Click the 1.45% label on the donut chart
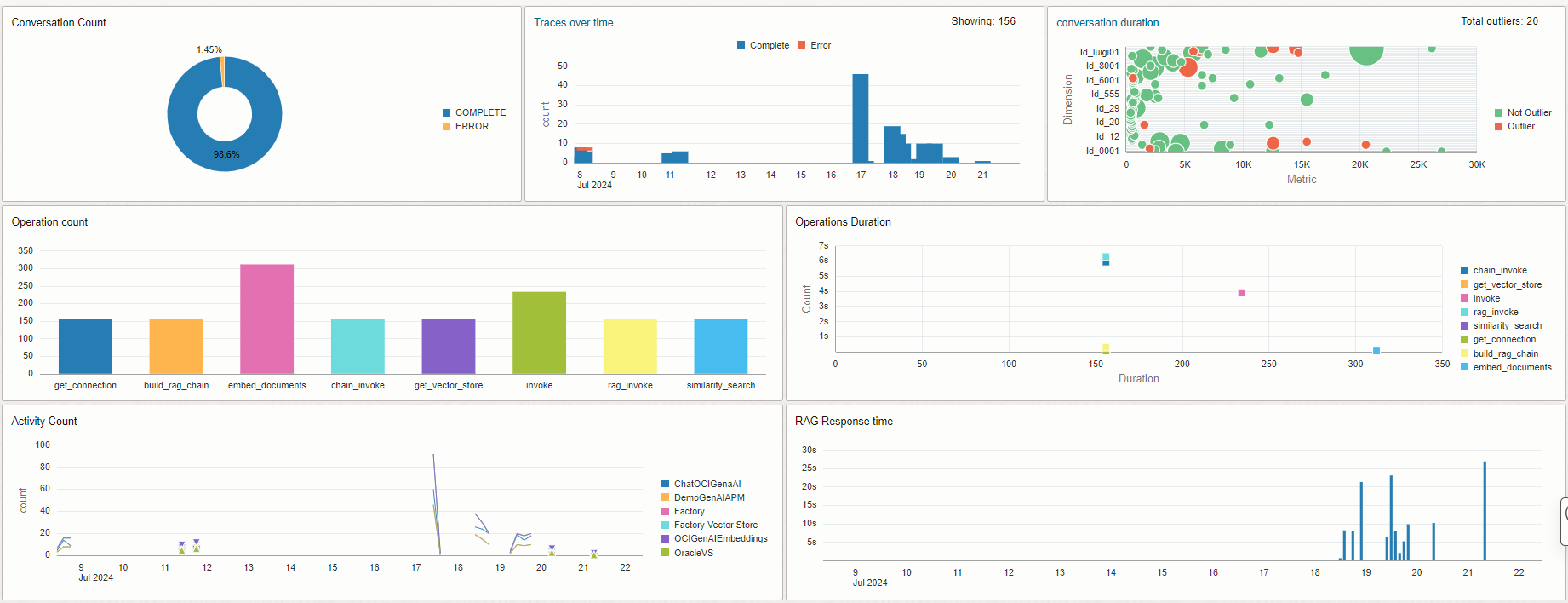 209,50
